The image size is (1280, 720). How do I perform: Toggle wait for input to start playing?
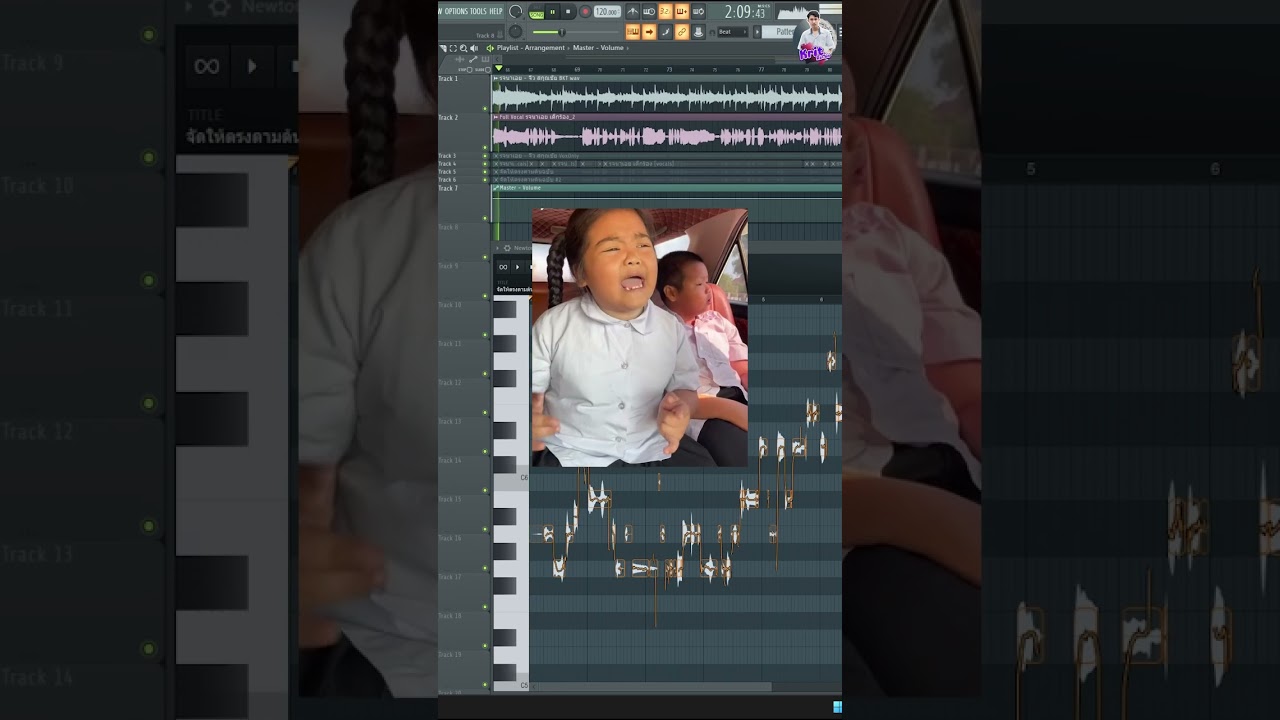tap(649, 12)
